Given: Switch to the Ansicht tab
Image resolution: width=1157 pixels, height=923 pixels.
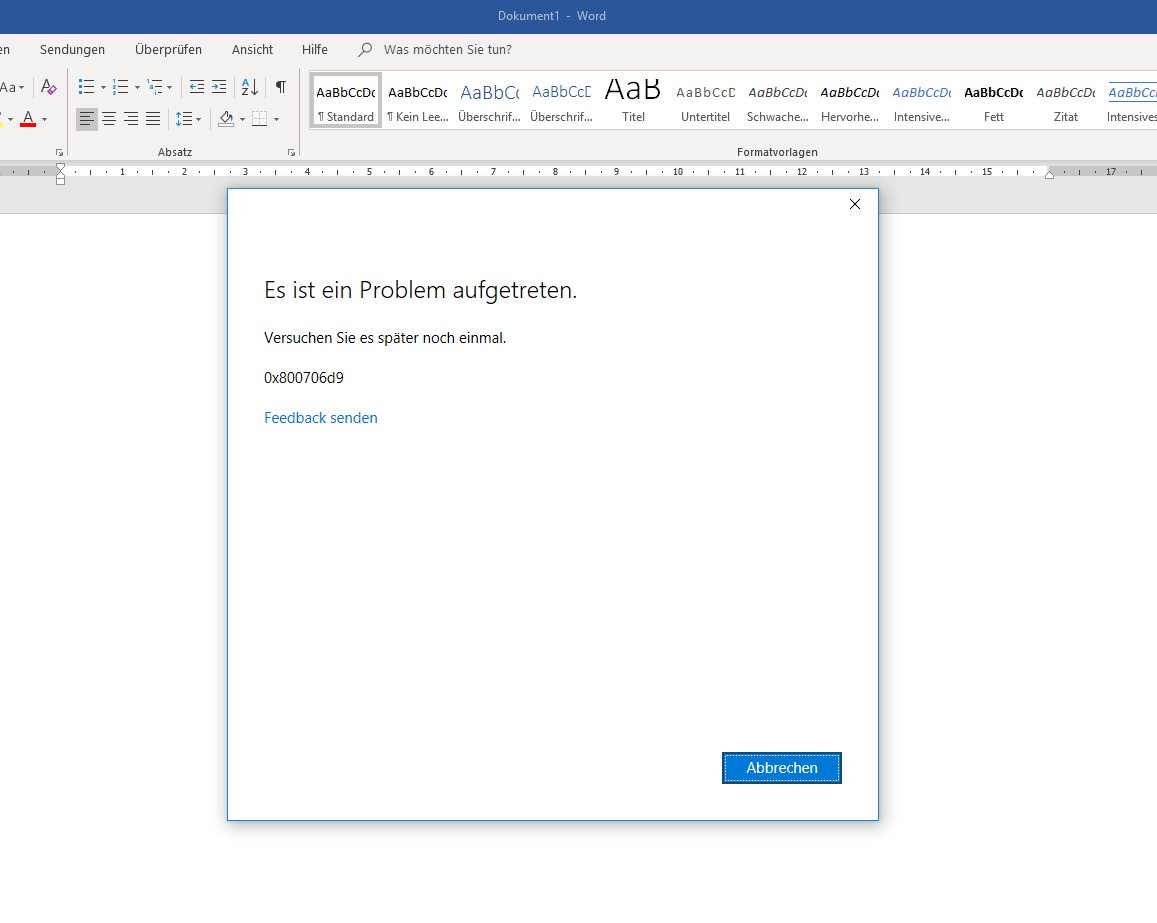Looking at the screenshot, I should 252,49.
